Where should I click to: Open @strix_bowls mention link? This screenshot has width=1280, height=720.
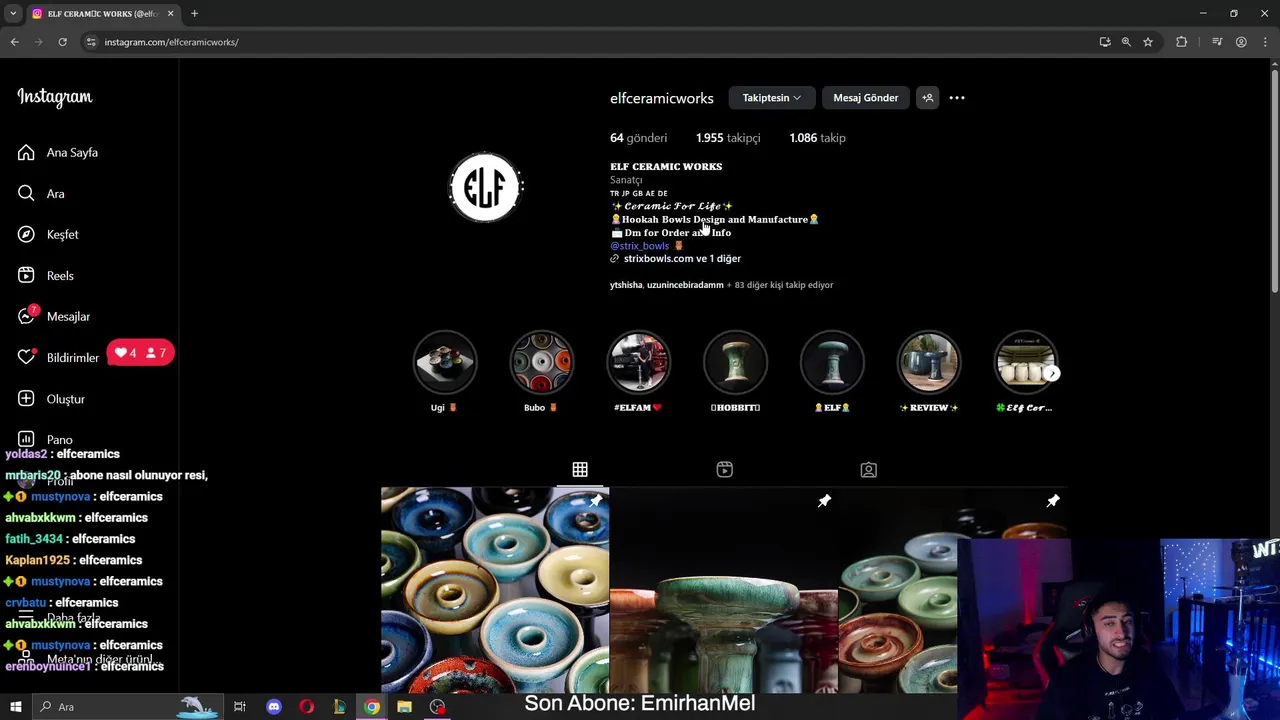pyautogui.click(x=640, y=245)
